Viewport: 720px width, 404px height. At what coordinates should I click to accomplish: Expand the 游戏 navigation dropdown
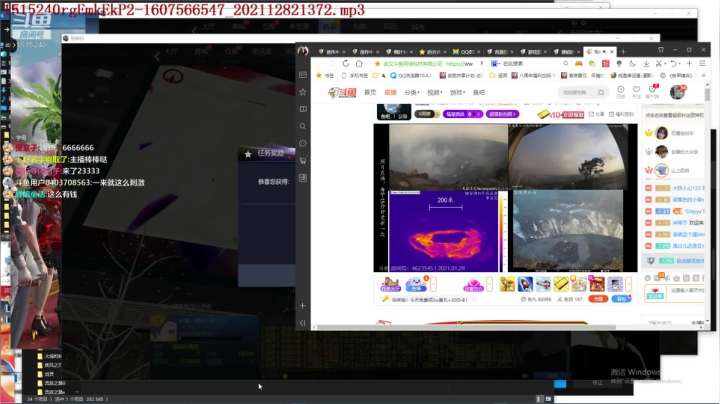coord(457,92)
